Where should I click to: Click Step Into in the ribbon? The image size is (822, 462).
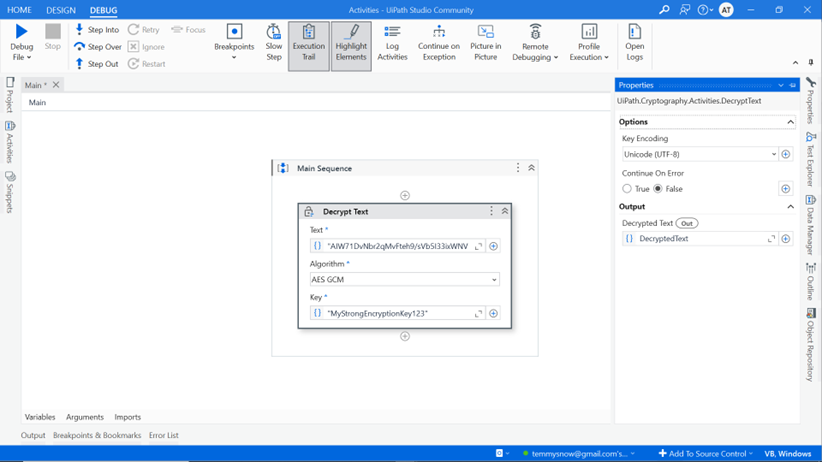96,30
